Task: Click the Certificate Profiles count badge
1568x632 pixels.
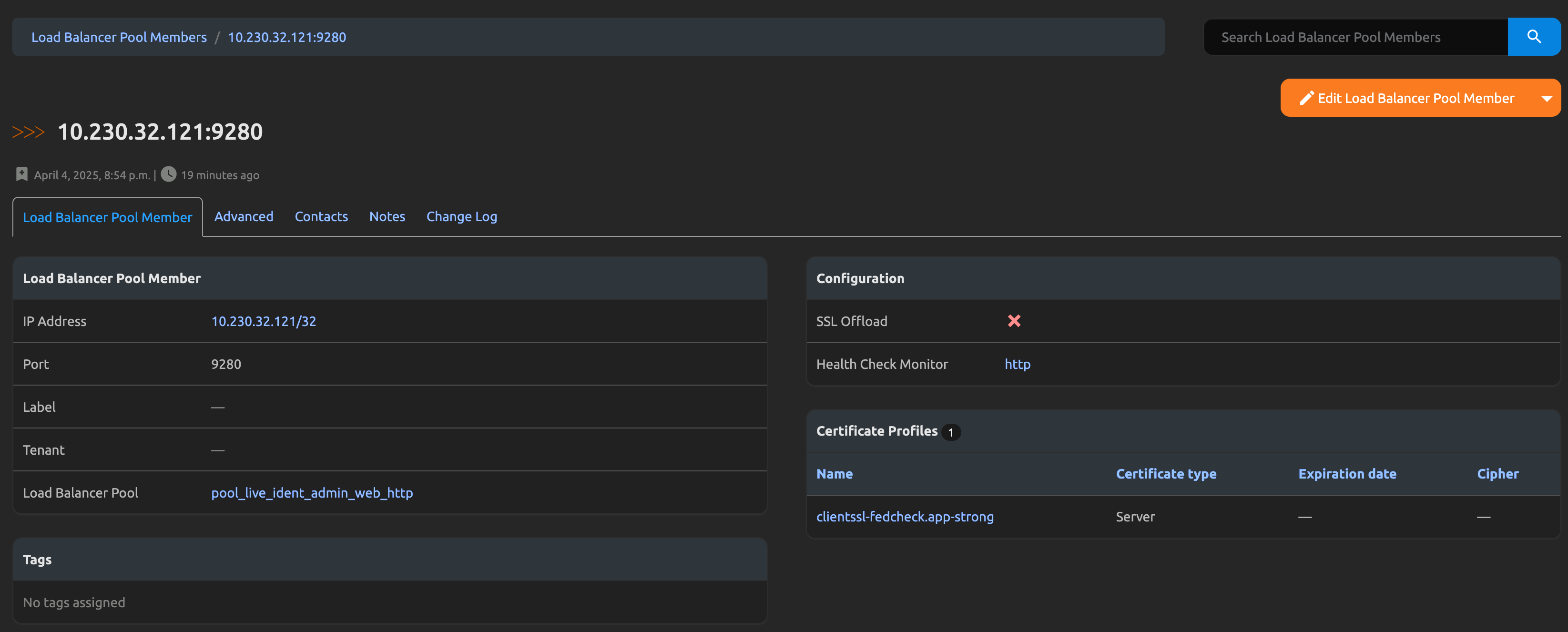Action: point(950,432)
